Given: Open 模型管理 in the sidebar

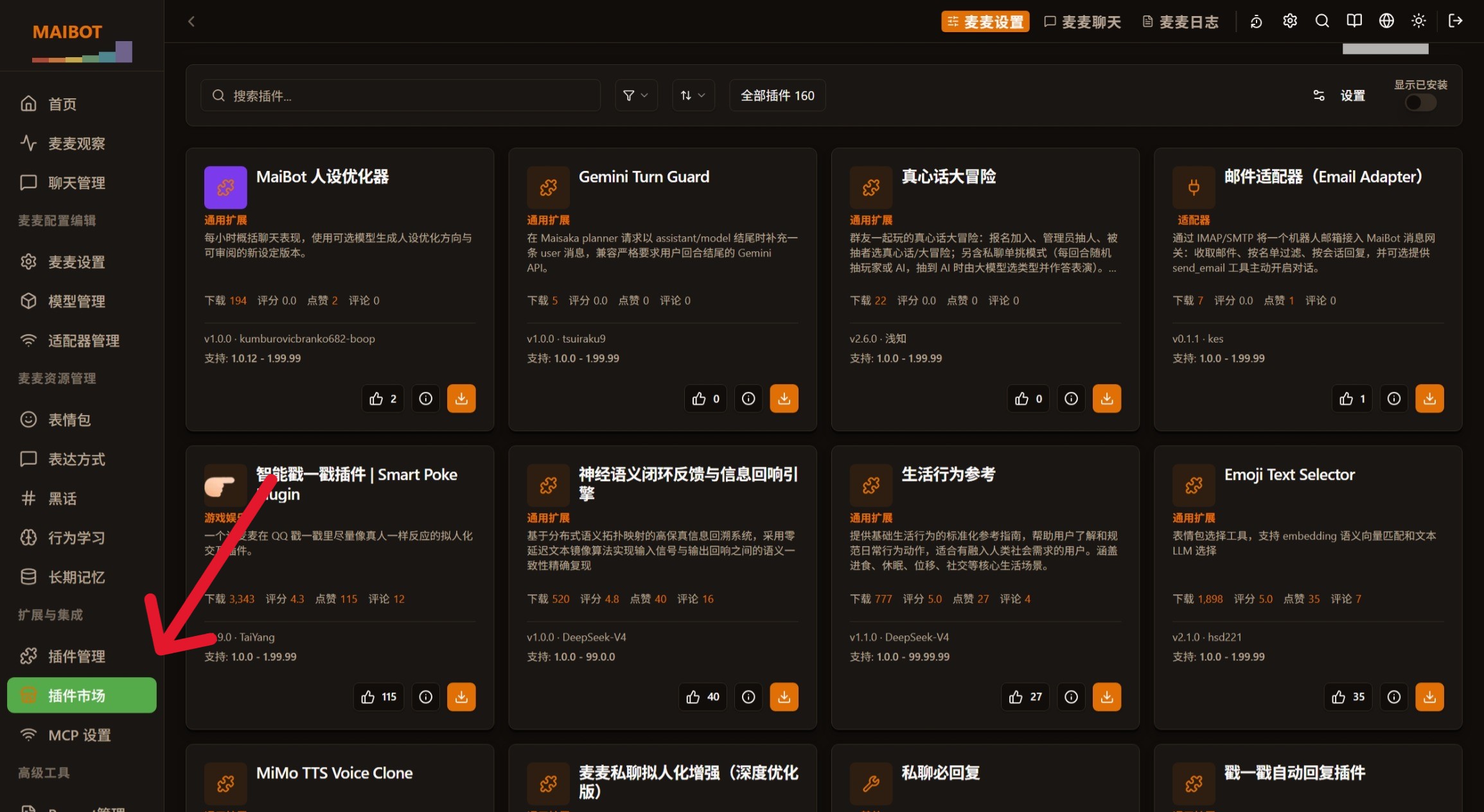Looking at the screenshot, I should coord(82,301).
